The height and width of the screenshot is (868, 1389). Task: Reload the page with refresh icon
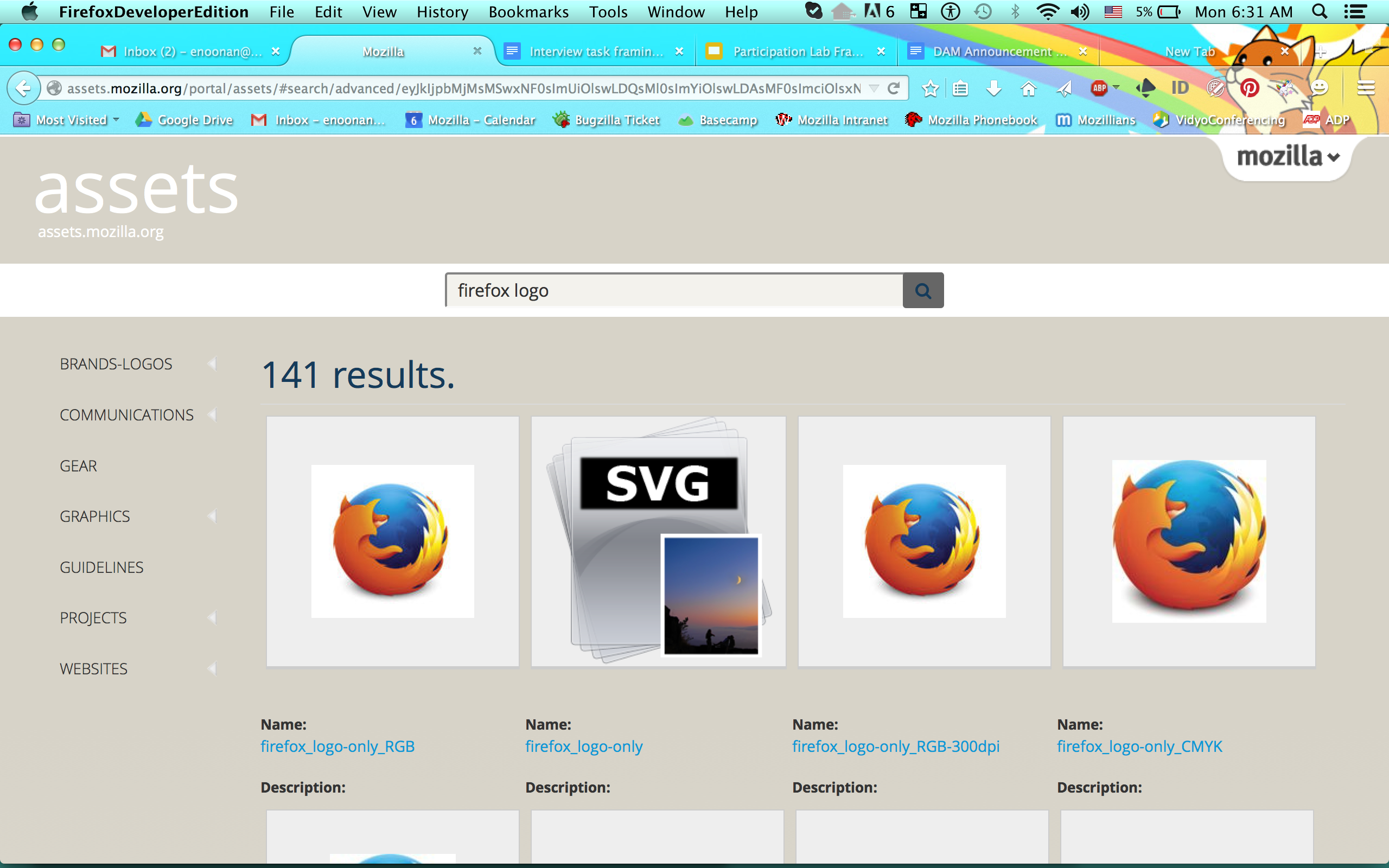tap(893, 88)
